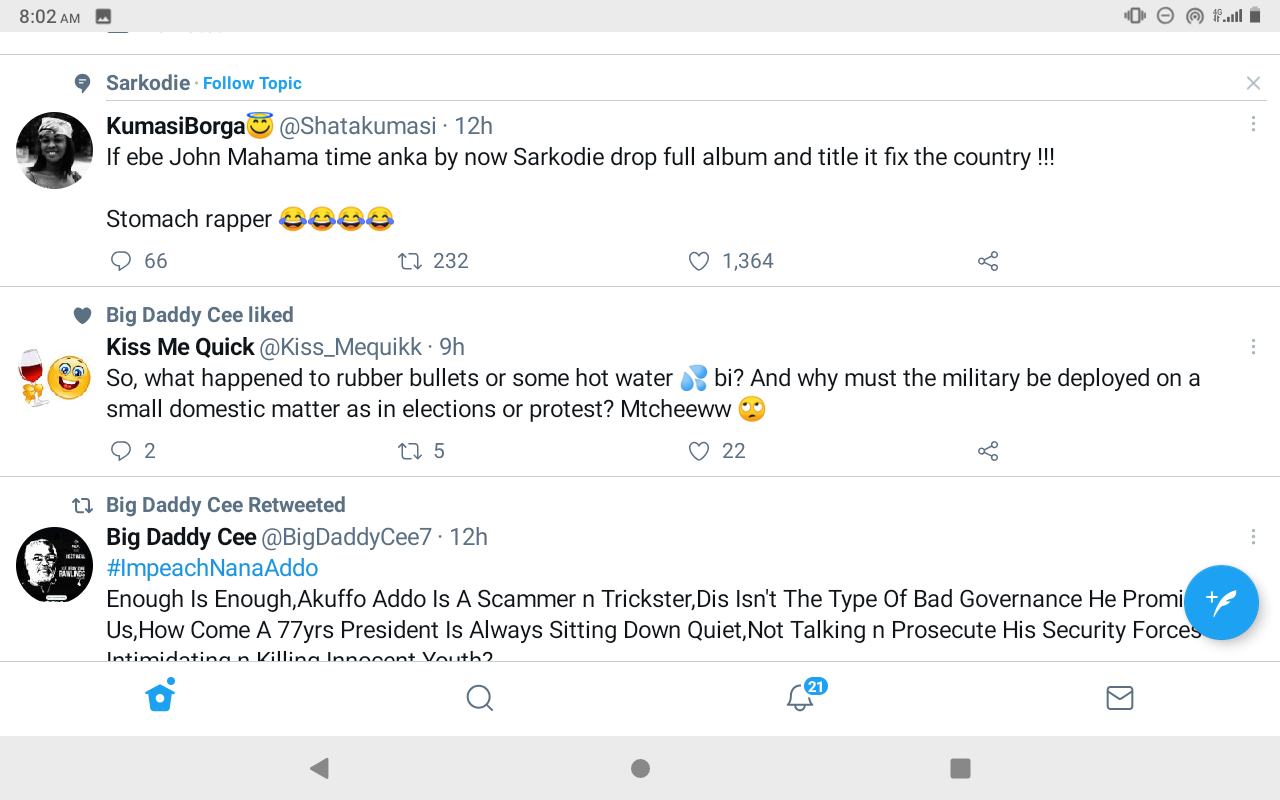Share the Kiss Me Quick tweet
Viewport: 1280px width, 800px height.
coord(988,451)
